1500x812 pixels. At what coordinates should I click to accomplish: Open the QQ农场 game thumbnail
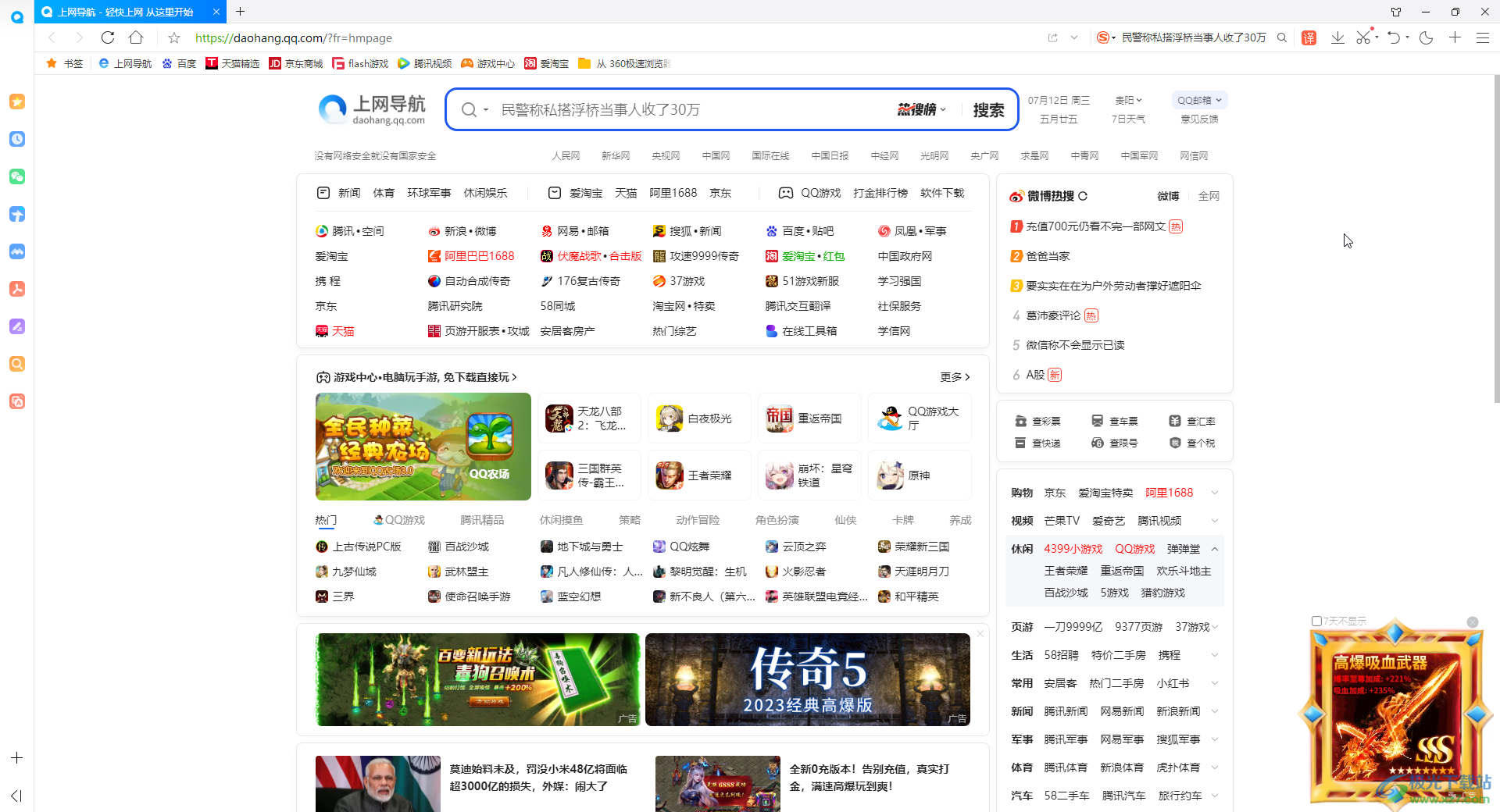pos(423,447)
